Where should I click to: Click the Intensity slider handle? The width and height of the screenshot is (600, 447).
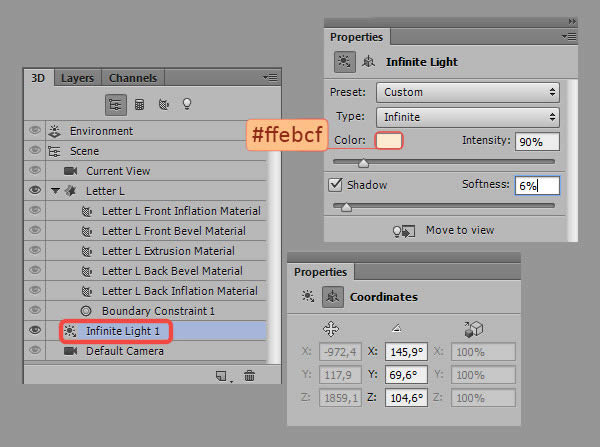click(x=363, y=163)
